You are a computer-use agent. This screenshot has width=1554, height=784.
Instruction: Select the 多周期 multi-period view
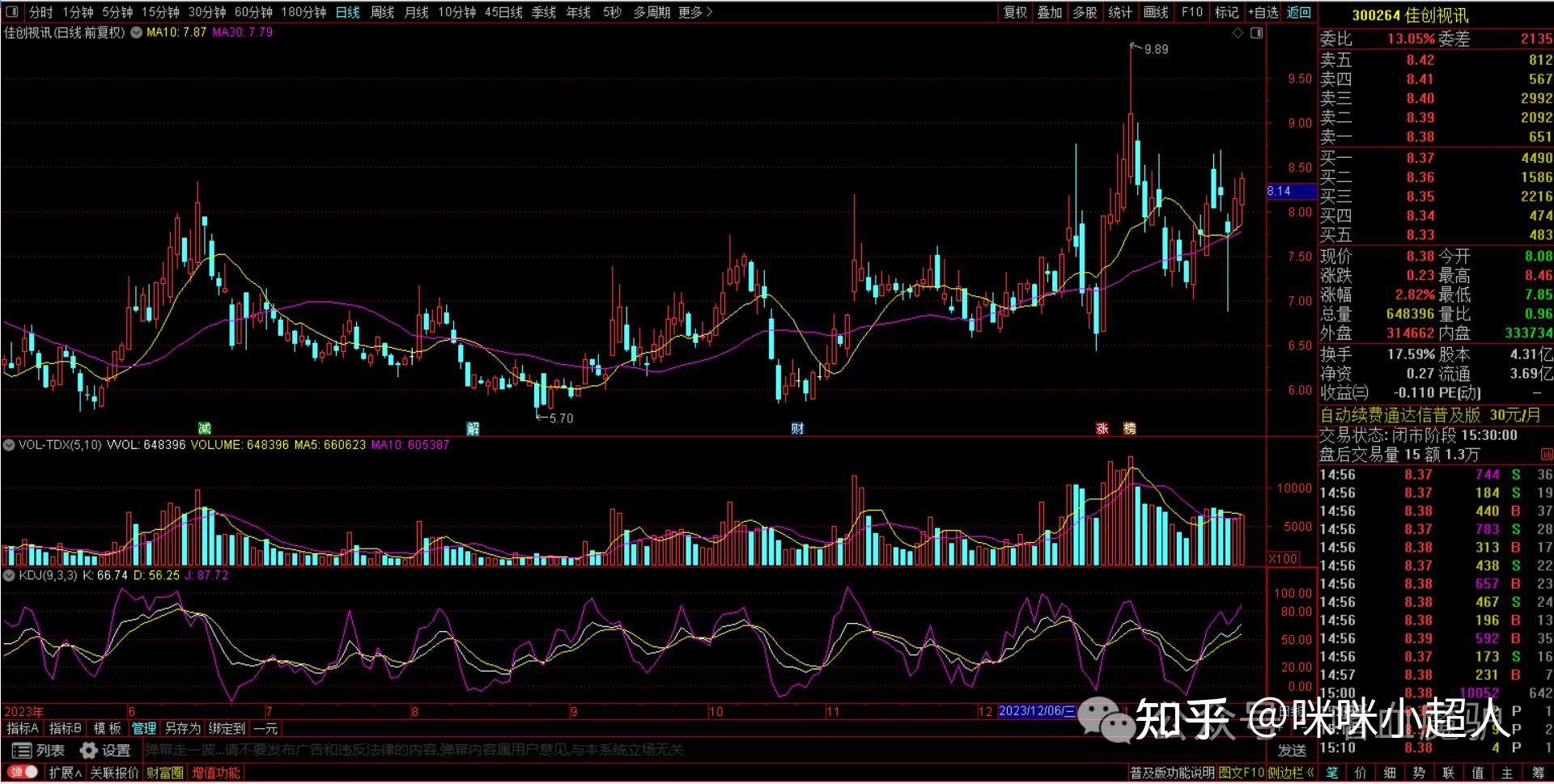coord(652,12)
